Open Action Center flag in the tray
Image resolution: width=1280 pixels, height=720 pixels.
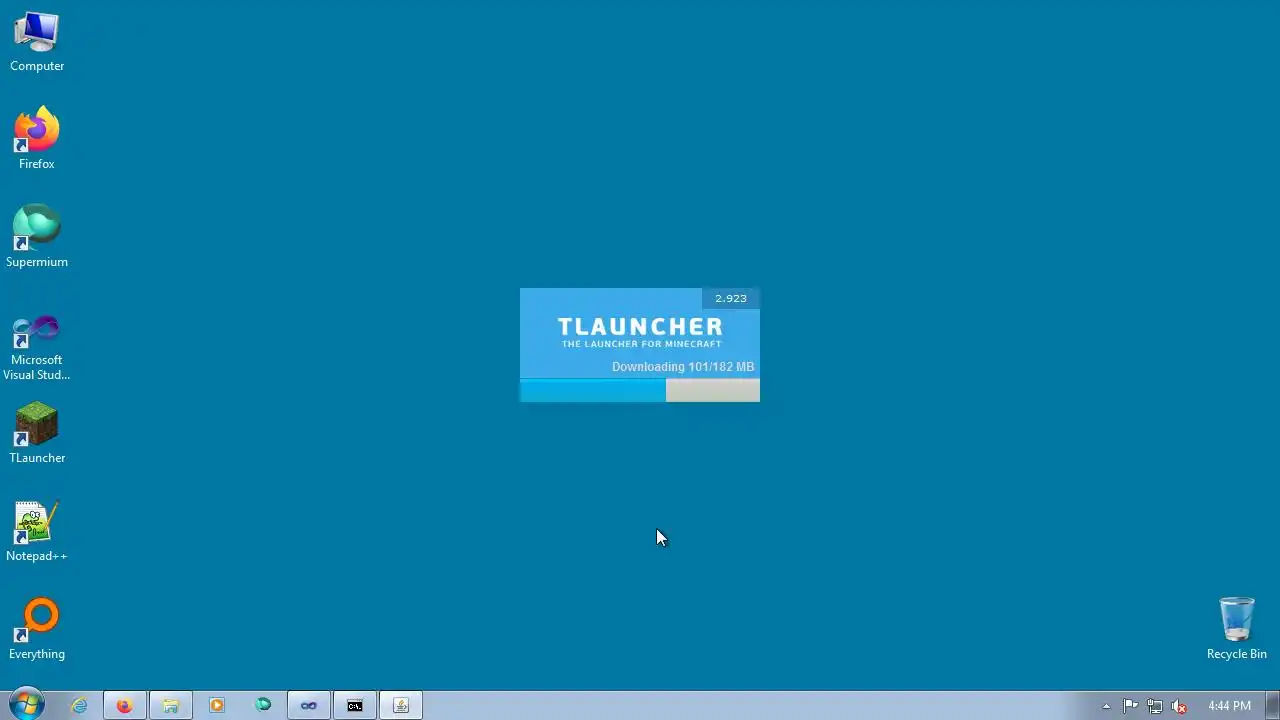1131,706
